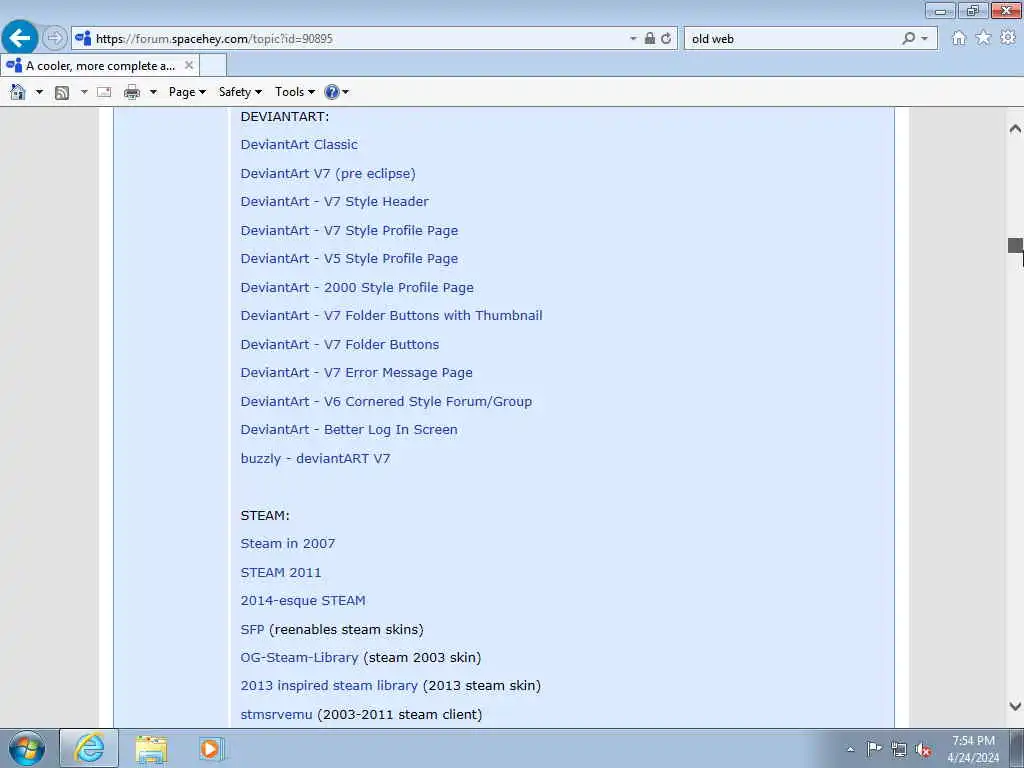This screenshot has width=1024, height=768.
Task: Open DeviantArt - V7 Error Message Page link
Action: (357, 372)
